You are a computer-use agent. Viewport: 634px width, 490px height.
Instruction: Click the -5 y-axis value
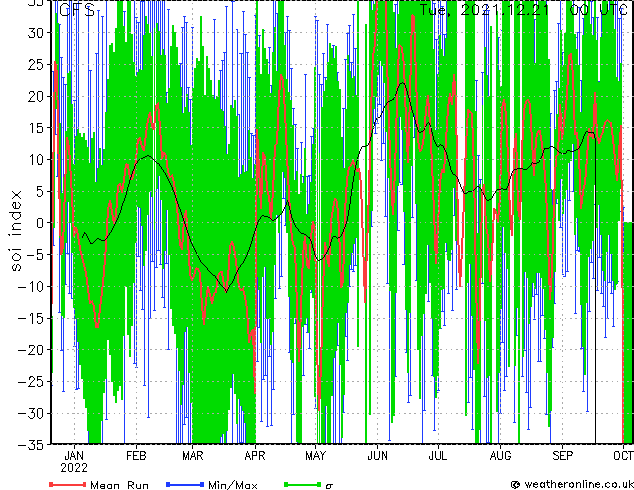click(35, 255)
